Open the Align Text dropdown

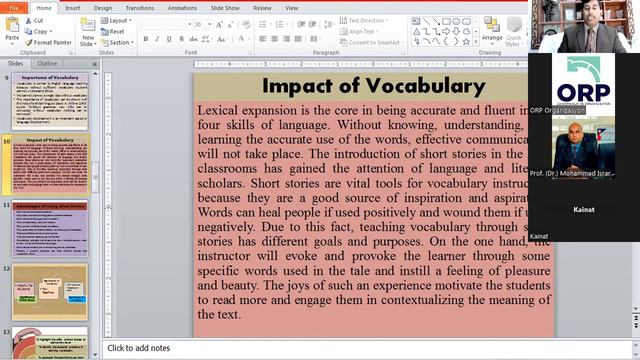tap(359, 31)
